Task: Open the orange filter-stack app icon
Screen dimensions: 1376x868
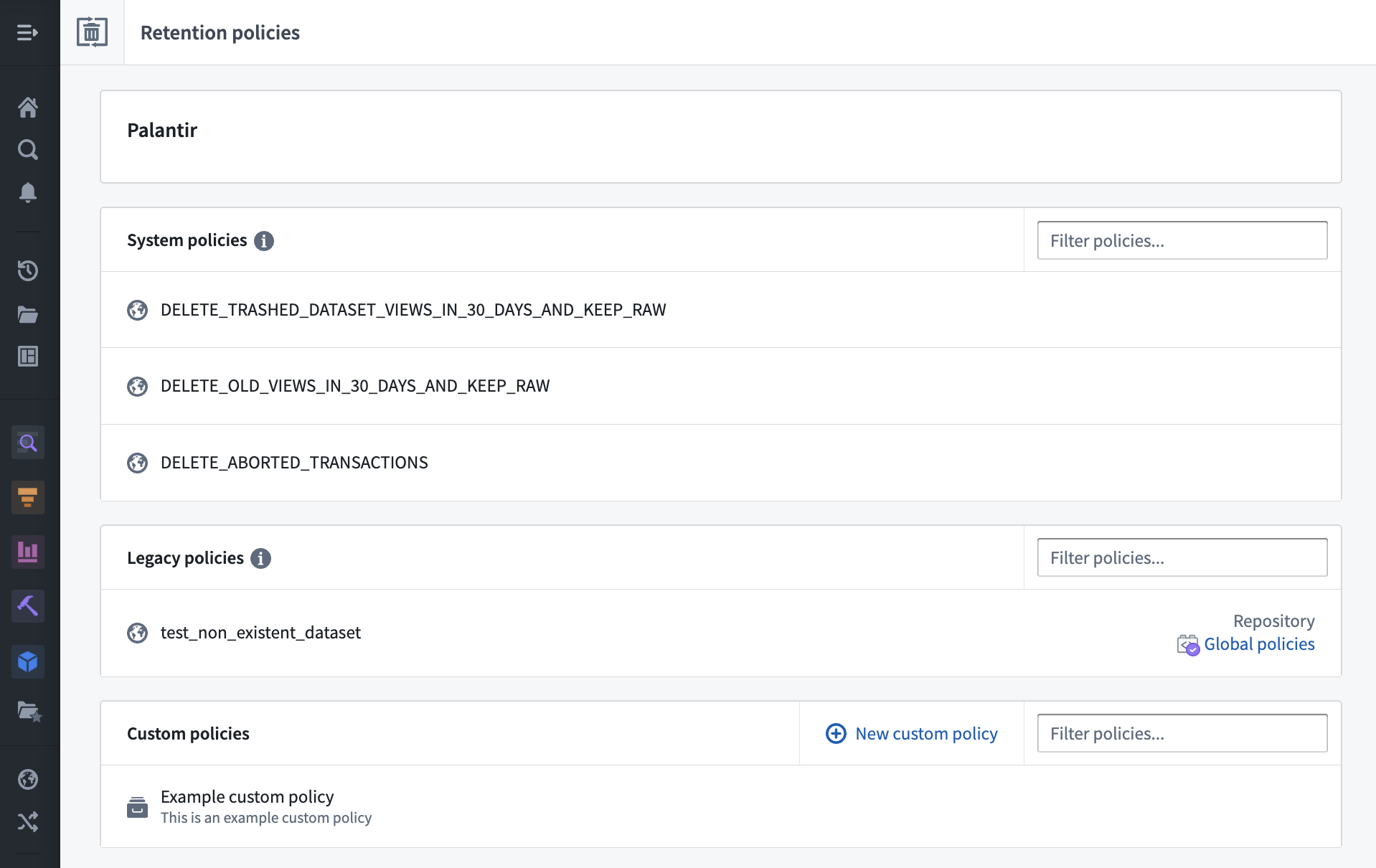Action: (x=28, y=497)
